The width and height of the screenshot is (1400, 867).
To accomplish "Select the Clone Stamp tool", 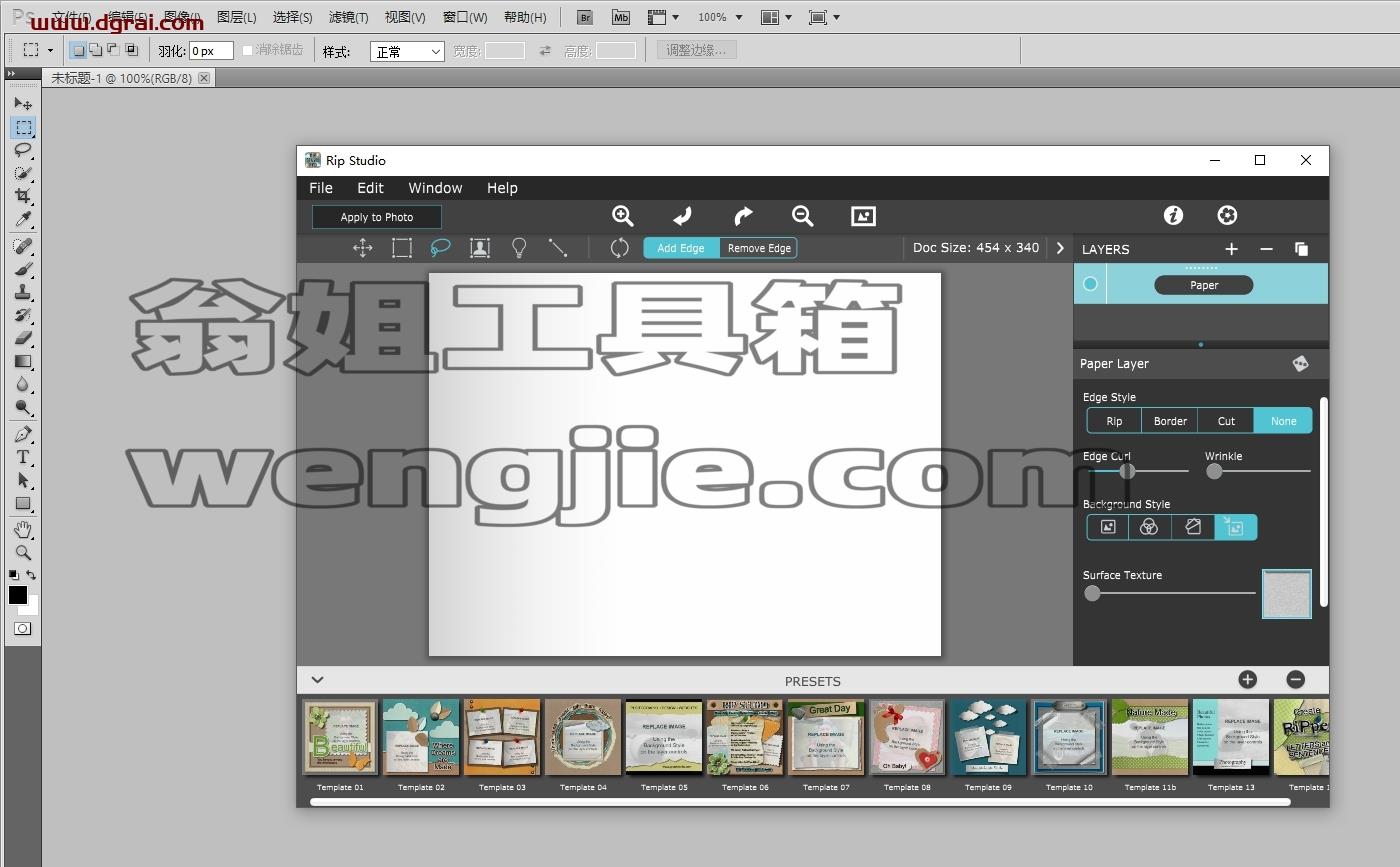I will coord(22,292).
